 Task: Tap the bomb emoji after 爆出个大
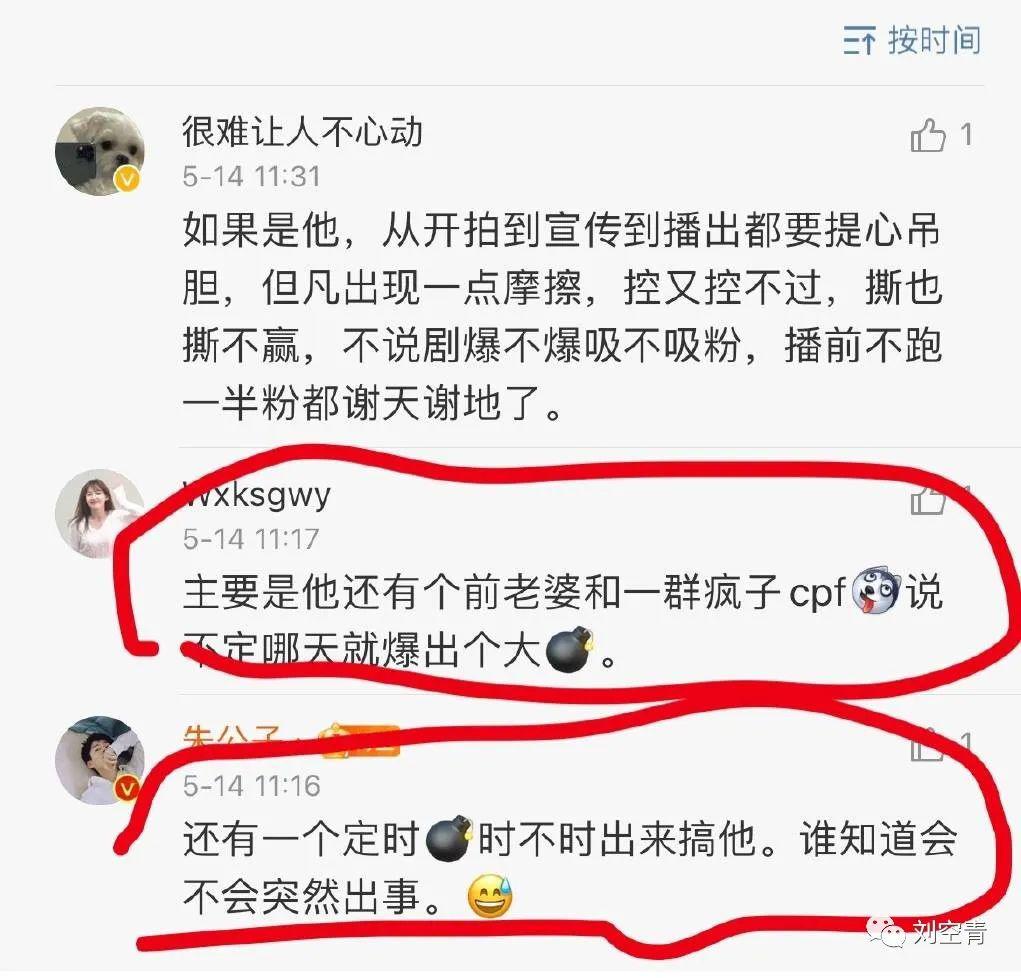tap(569, 649)
